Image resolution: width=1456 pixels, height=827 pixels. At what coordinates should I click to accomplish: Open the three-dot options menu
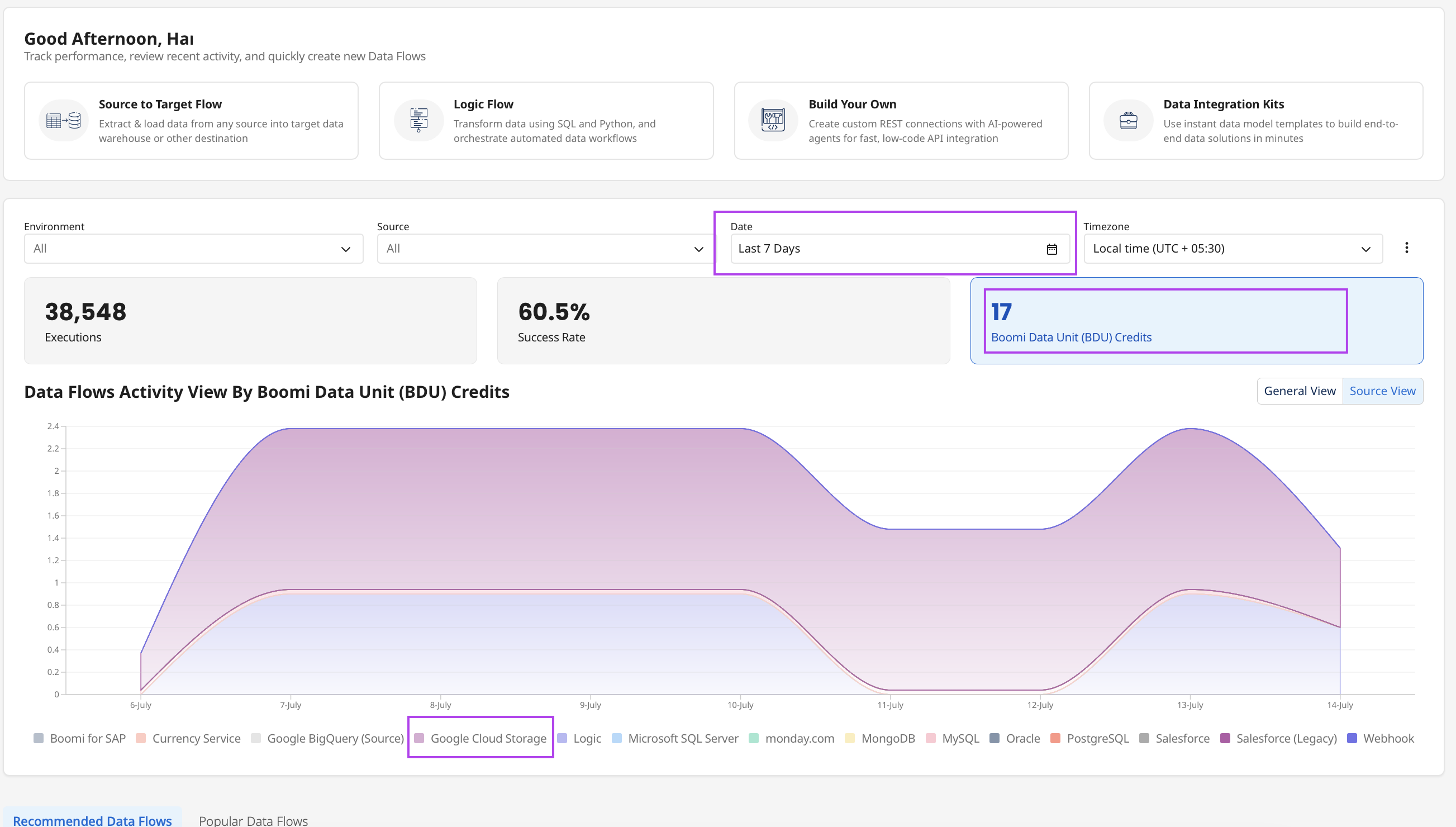tap(1407, 248)
